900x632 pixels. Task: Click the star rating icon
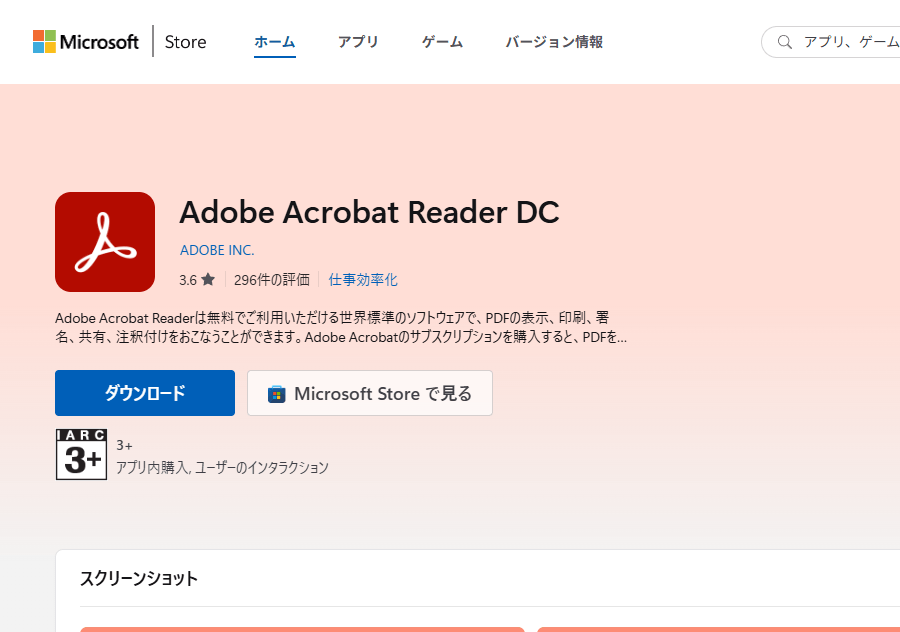(208, 280)
